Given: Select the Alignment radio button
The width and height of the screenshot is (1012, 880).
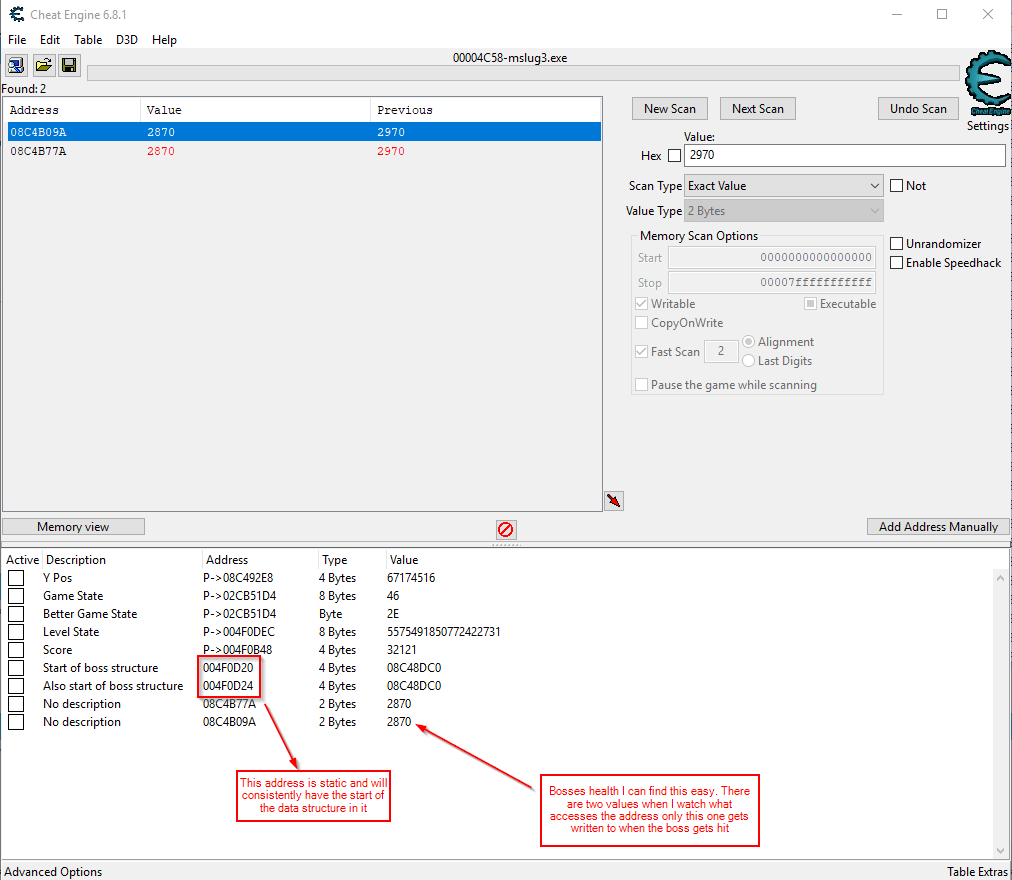Looking at the screenshot, I should 749,341.
